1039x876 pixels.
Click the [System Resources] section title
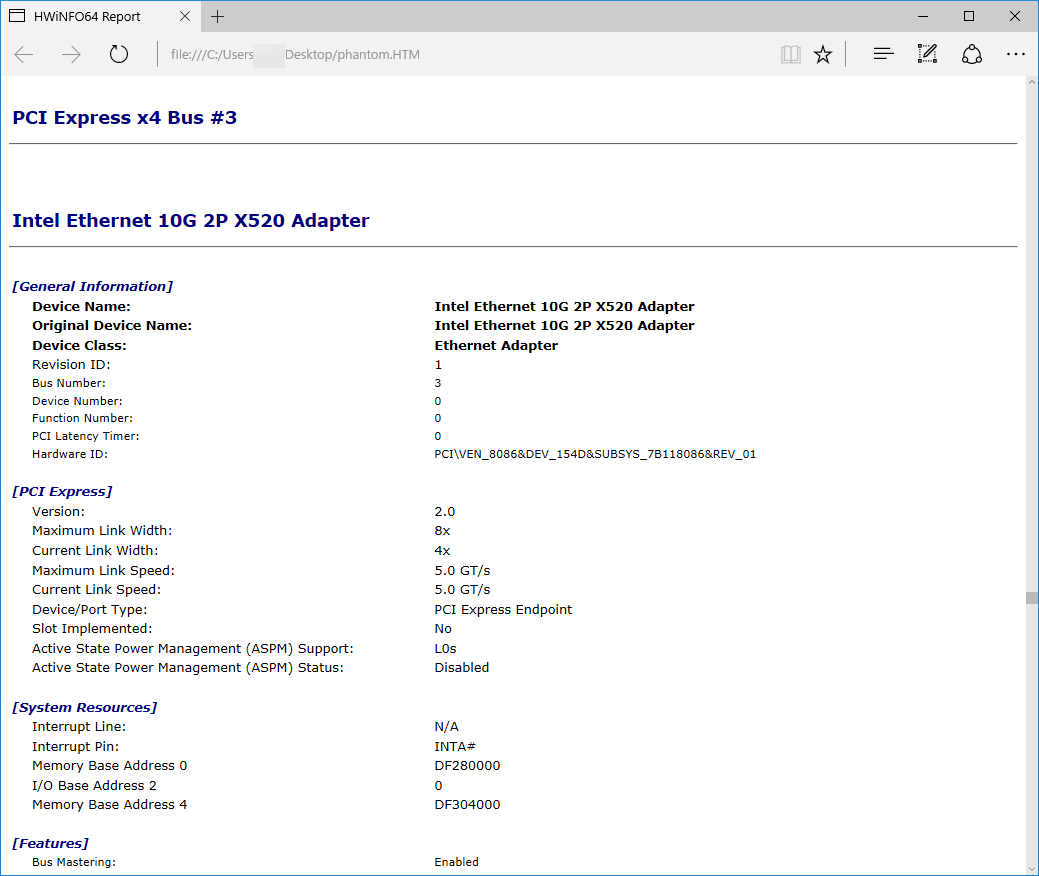[85, 708]
